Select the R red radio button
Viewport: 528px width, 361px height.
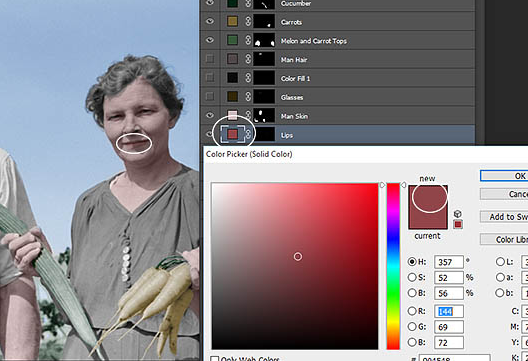coord(412,311)
